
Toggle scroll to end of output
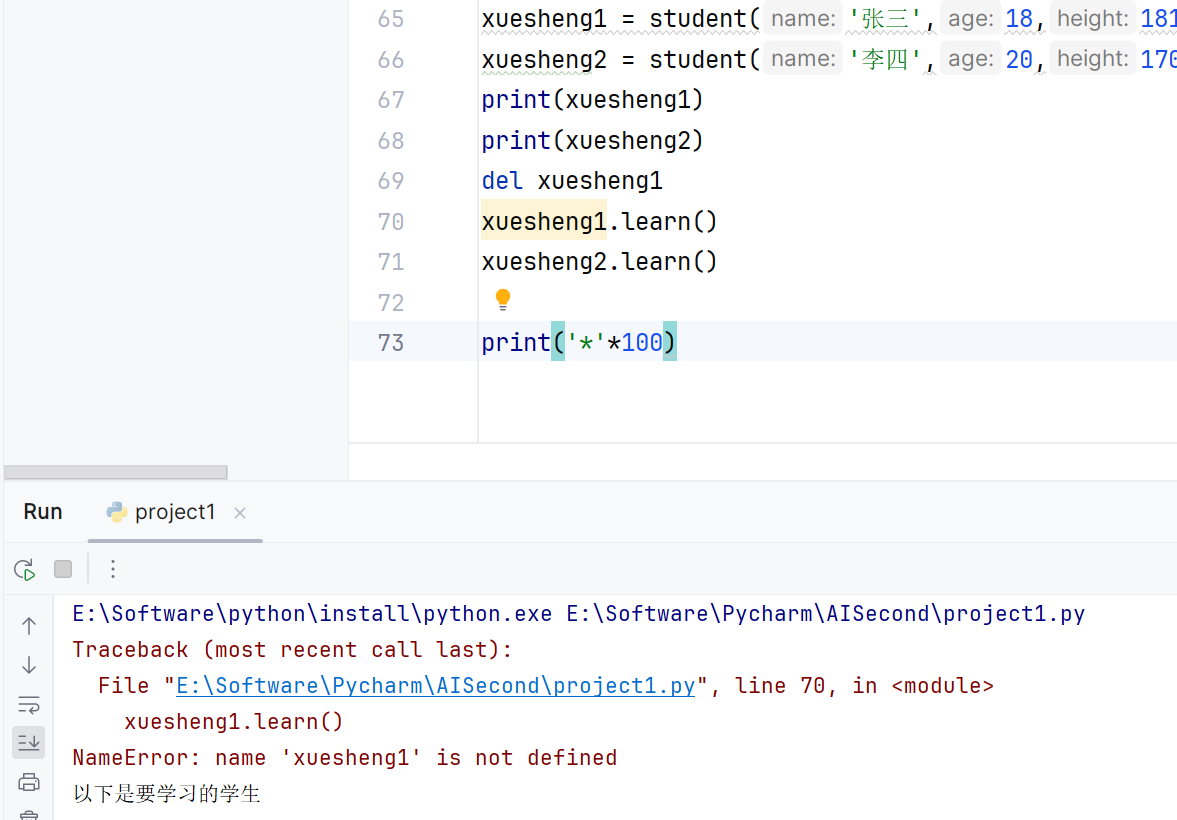coord(29,743)
